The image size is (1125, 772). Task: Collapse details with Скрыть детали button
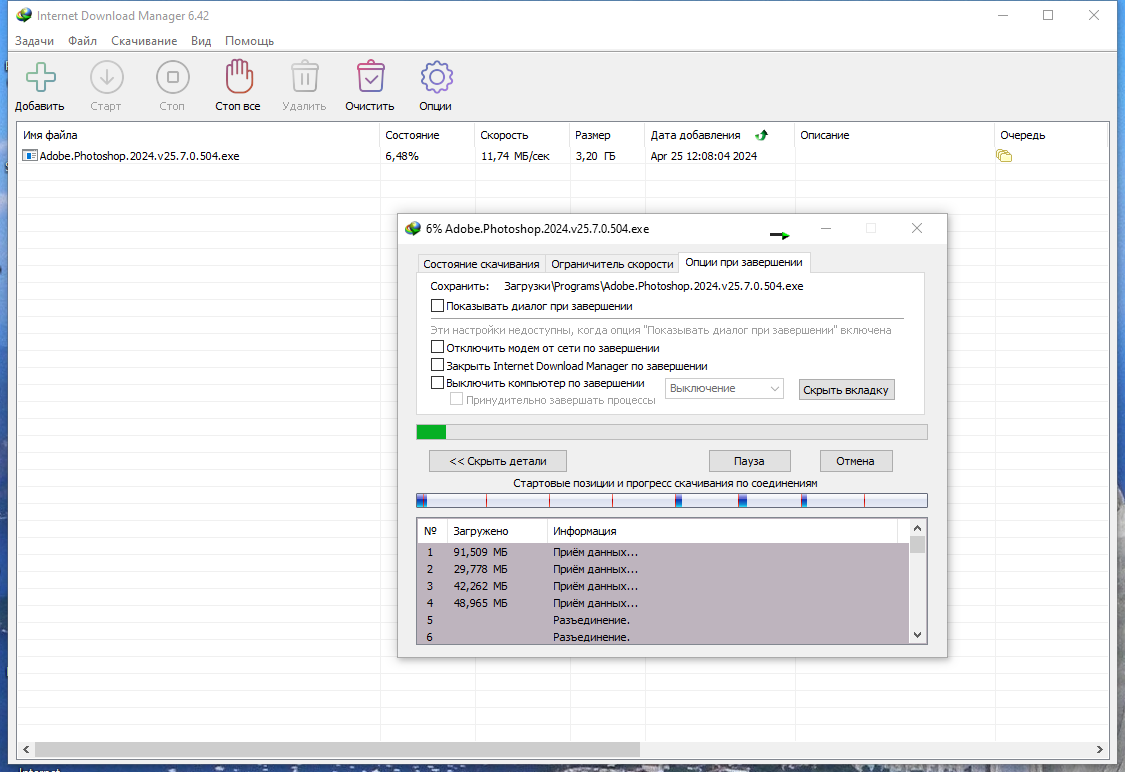coord(498,461)
